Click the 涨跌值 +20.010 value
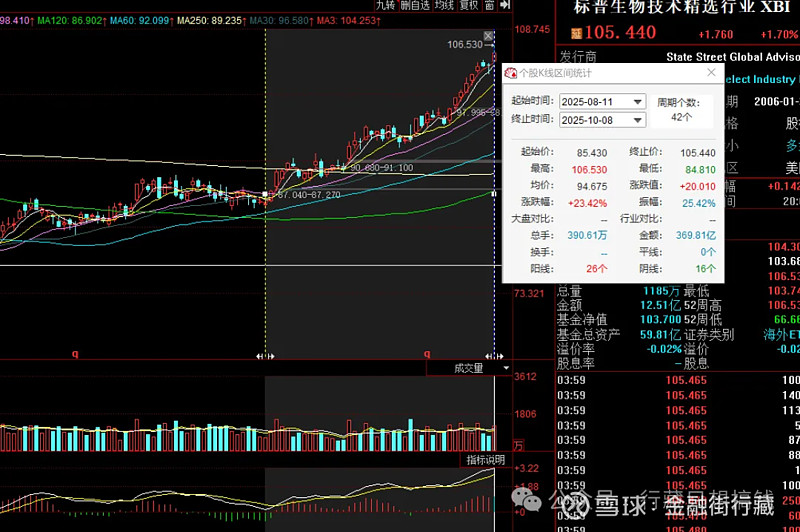This screenshot has width=800, height=532. (x=697, y=187)
